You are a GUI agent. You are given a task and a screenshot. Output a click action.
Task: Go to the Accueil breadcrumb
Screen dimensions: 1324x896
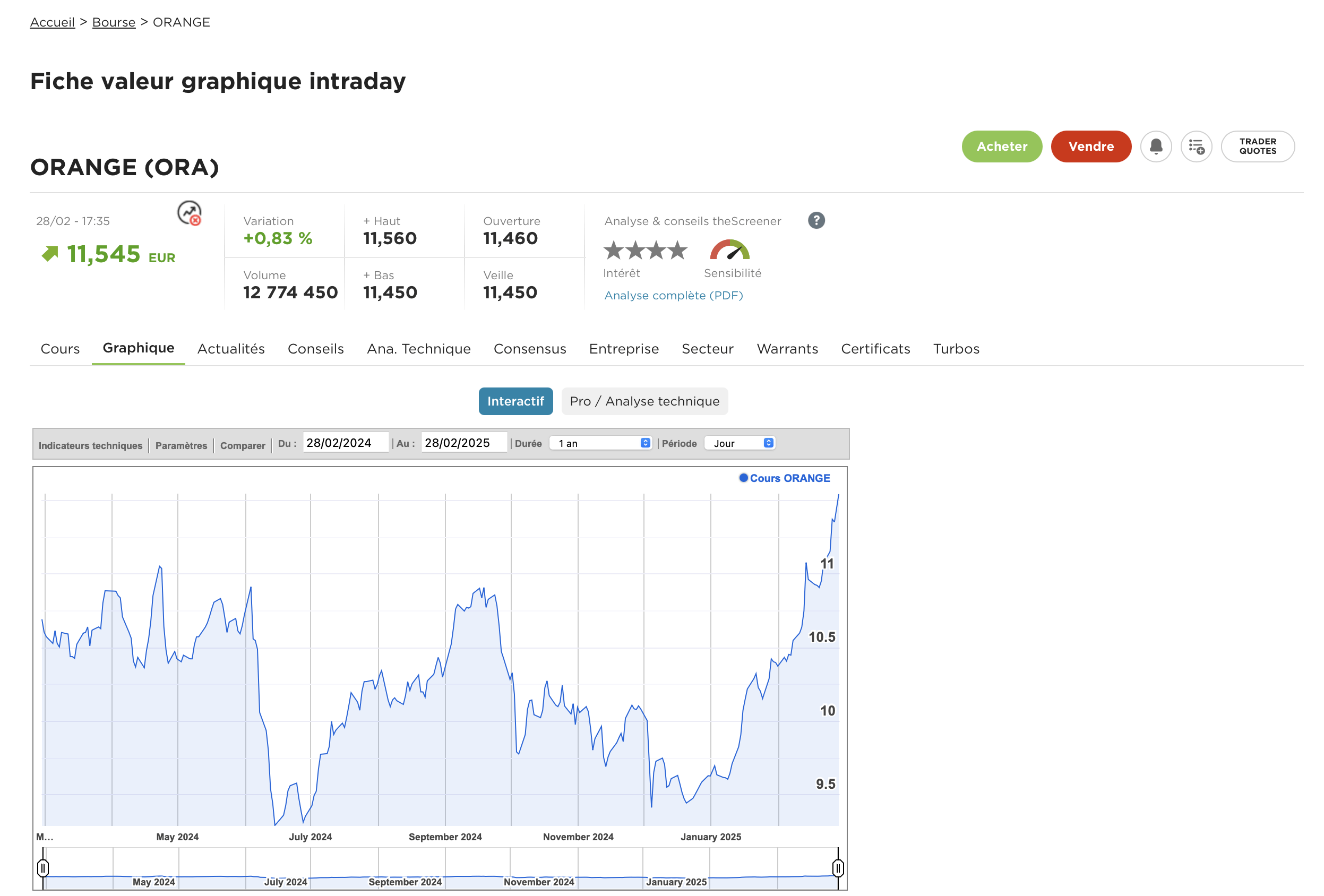(53, 22)
